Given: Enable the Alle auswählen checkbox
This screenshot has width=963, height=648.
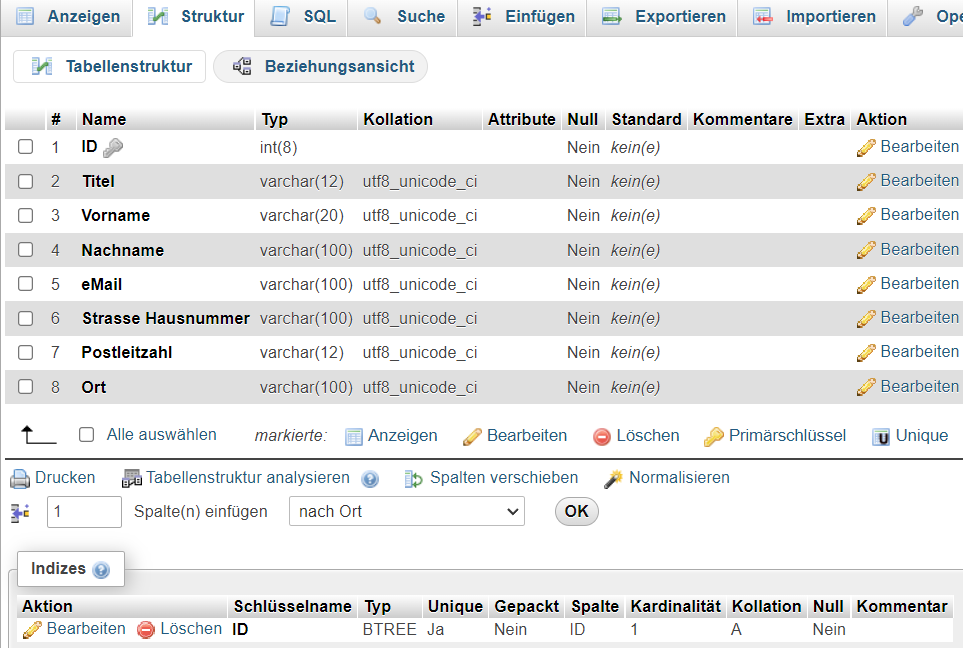Looking at the screenshot, I should coord(87,435).
